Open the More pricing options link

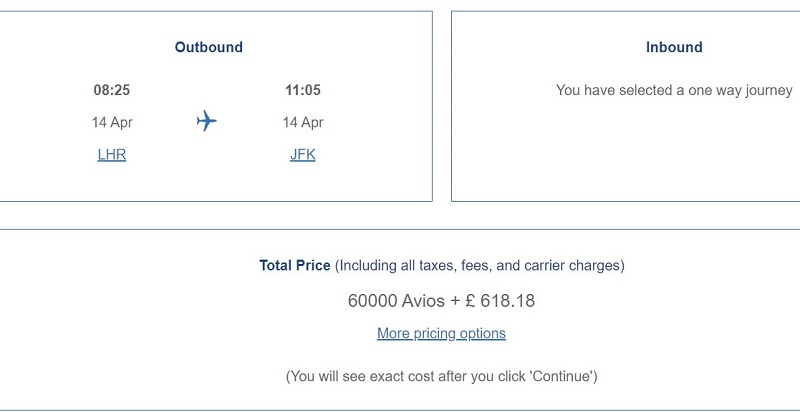tap(441, 333)
